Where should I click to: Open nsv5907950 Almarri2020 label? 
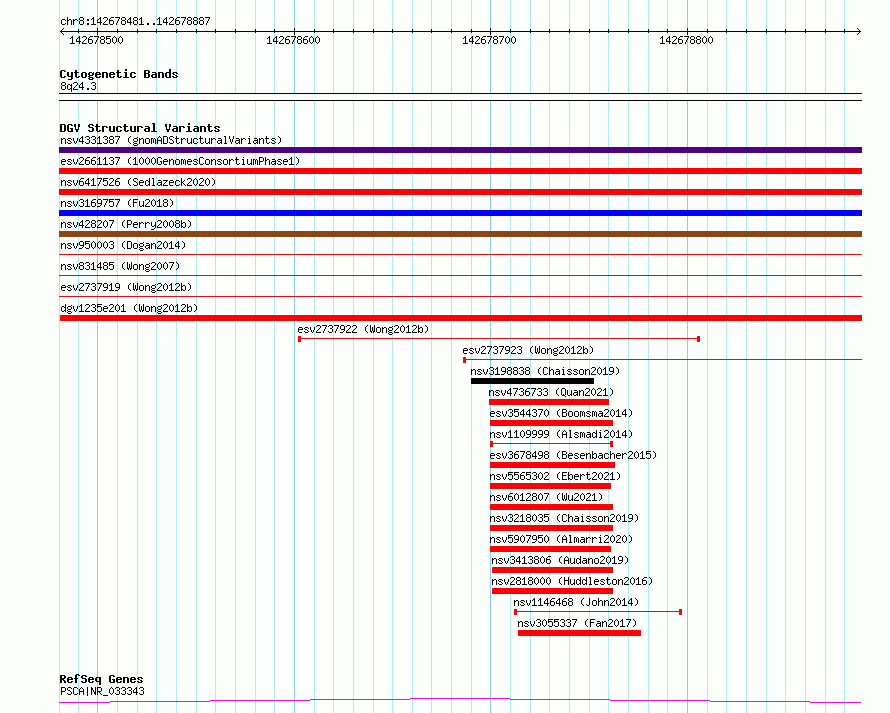coord(561,539)
